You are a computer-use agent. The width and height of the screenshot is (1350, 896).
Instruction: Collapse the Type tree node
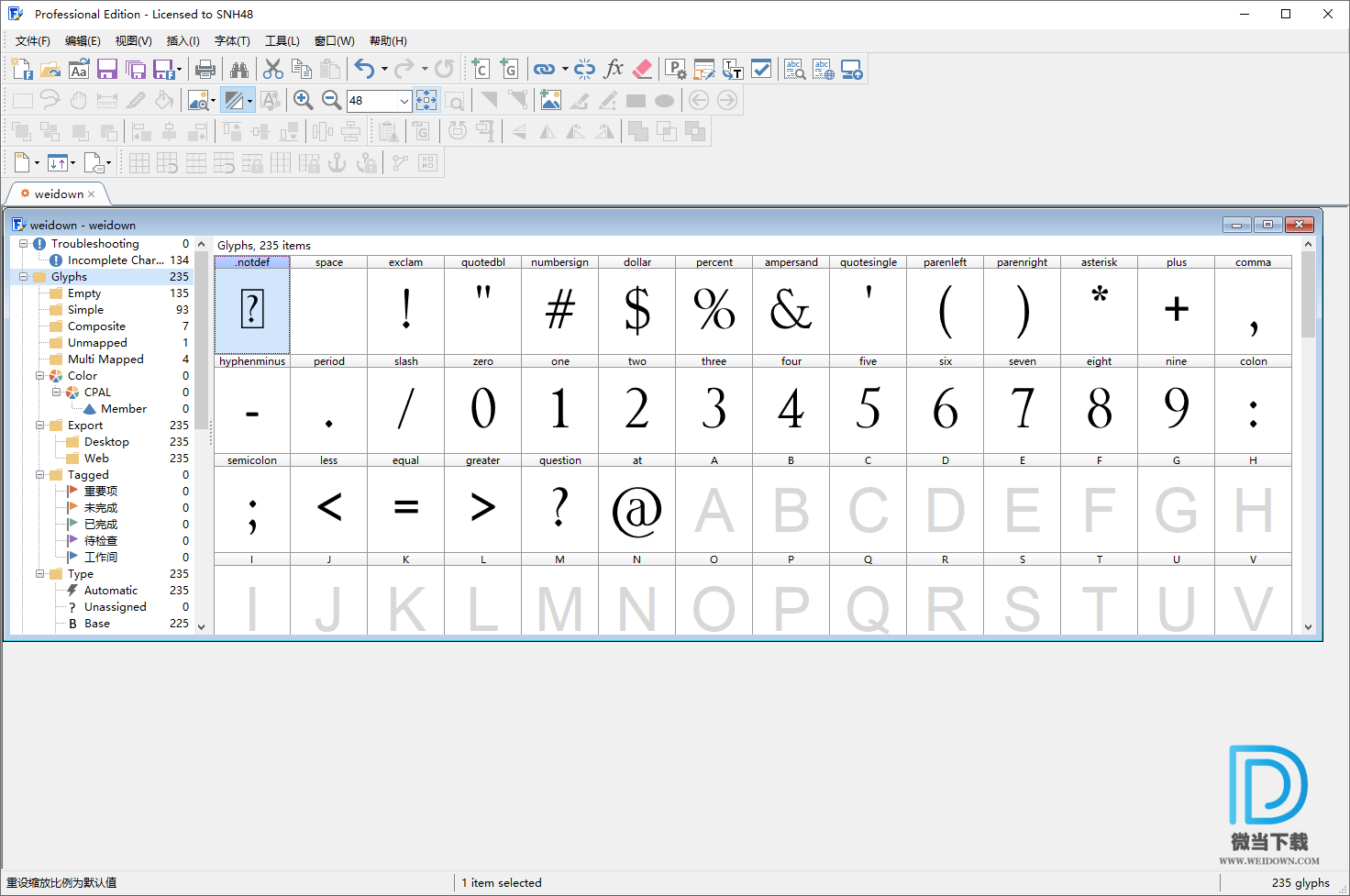pos(40,574)
